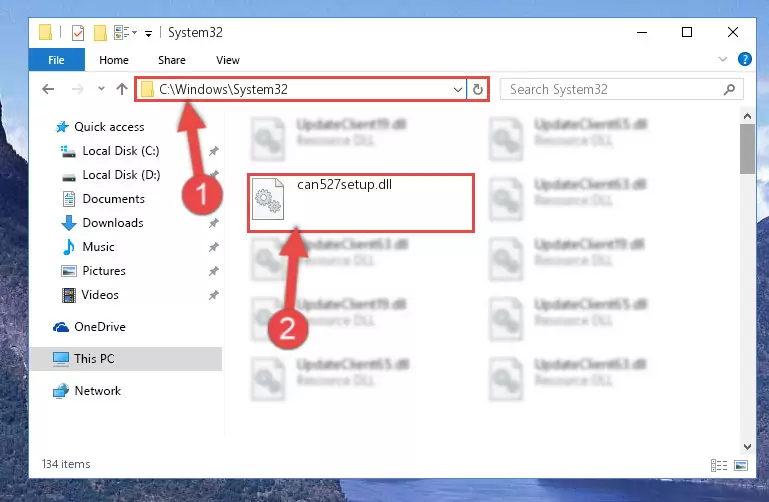
Task: Open Videos in the sidebar
Action: pyautogui.click(x=100, y=295)
